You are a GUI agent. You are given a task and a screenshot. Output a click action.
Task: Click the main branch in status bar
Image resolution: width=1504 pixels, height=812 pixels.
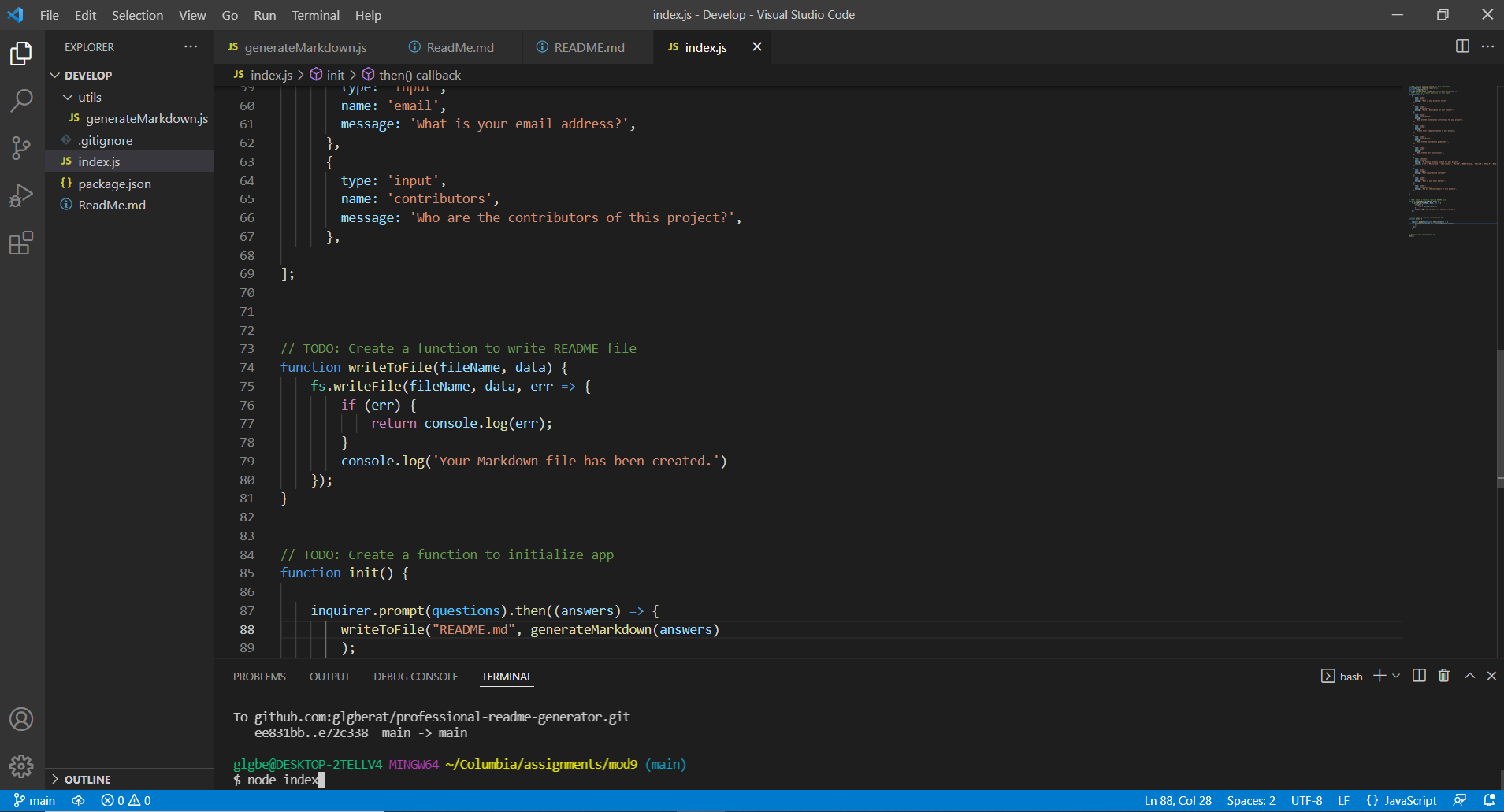click(x=35, y=800)
